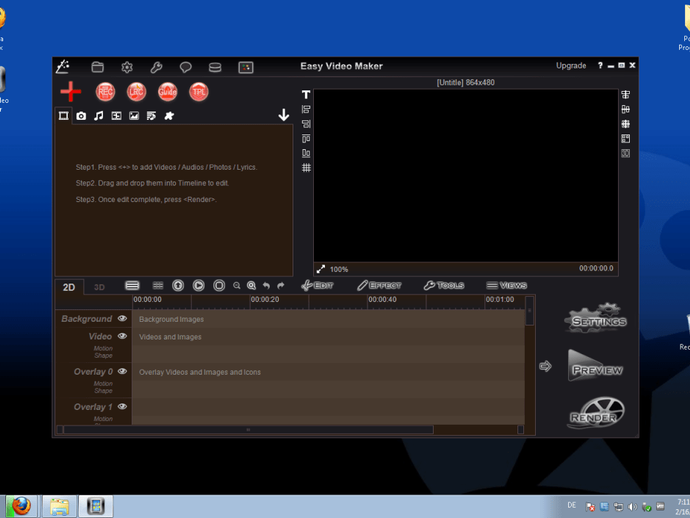
Task: Hide the Overlay 0 track eye icon
Action: click(122, 371)
